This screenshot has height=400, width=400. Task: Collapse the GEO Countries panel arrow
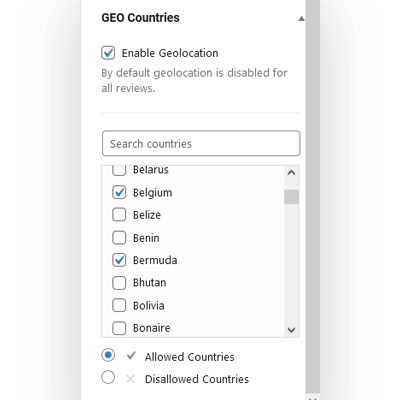301,19
